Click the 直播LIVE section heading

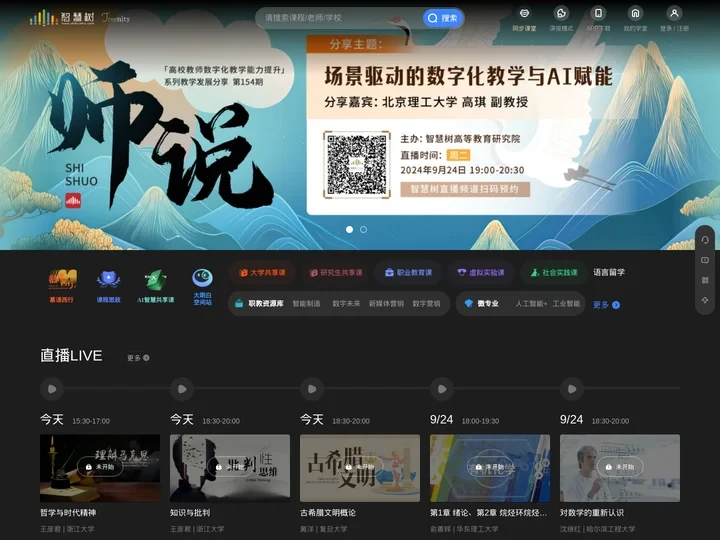71,355
